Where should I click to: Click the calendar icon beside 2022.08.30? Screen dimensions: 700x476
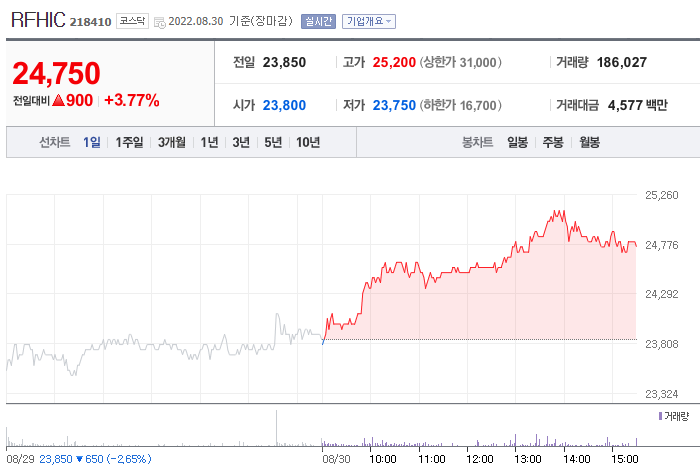click(159, 22)
